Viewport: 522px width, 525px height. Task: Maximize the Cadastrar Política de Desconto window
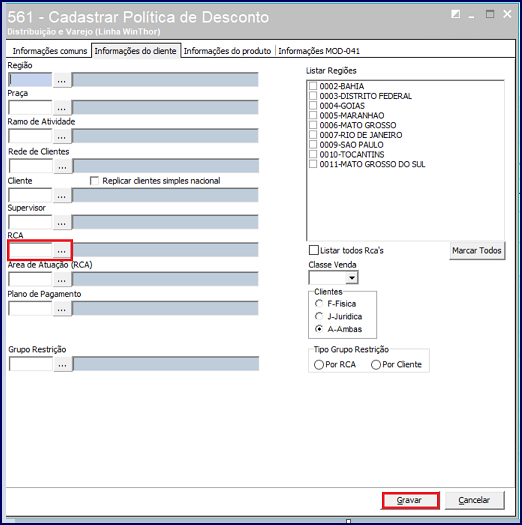pos(490,14)
